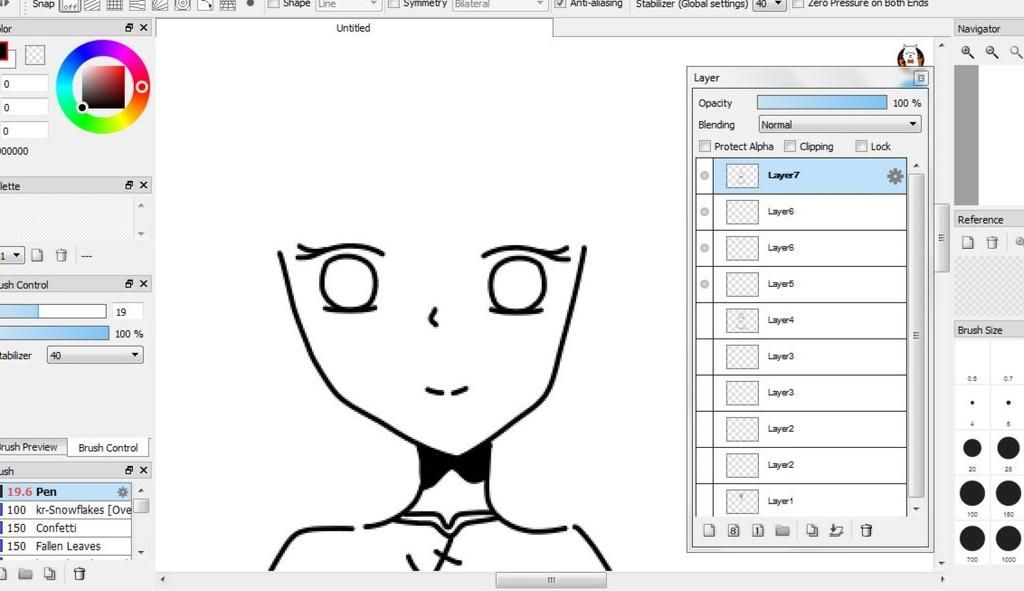Check the layer Lock option

pos(861,146)
